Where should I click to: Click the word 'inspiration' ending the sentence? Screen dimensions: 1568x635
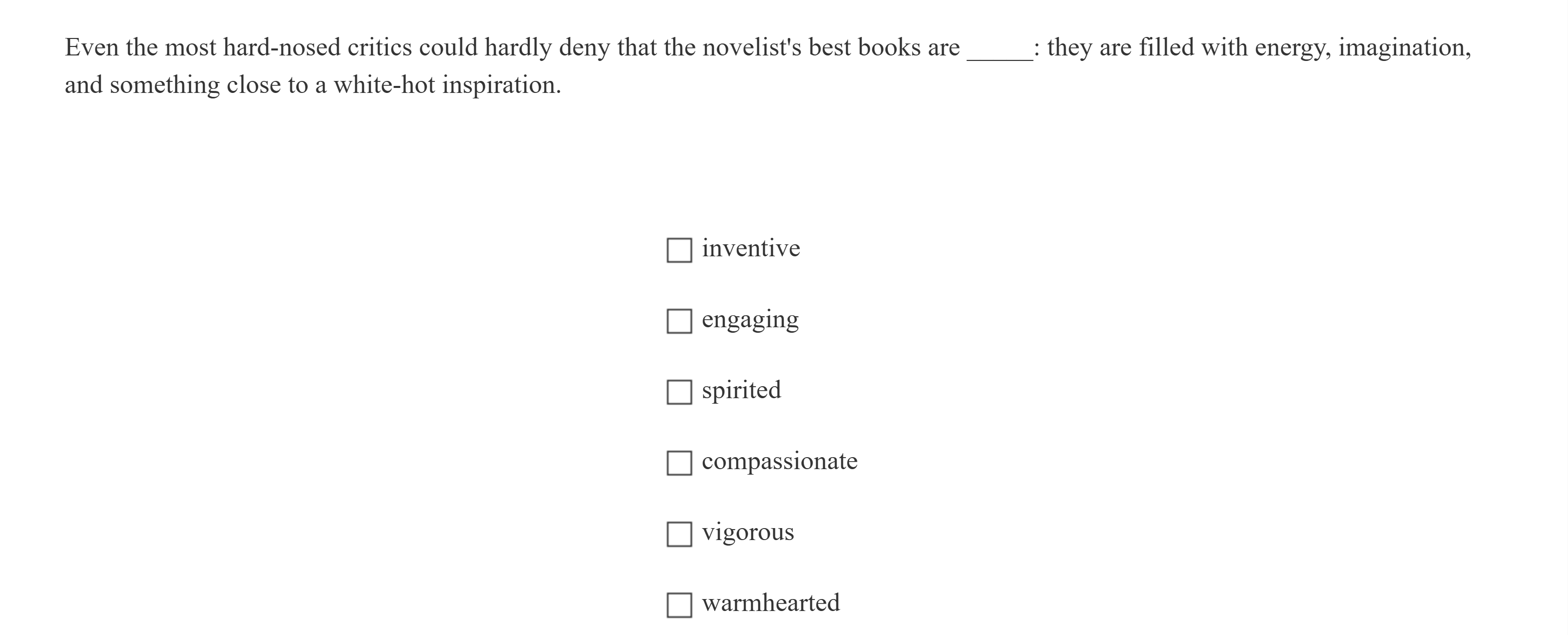tap(500, 85)
